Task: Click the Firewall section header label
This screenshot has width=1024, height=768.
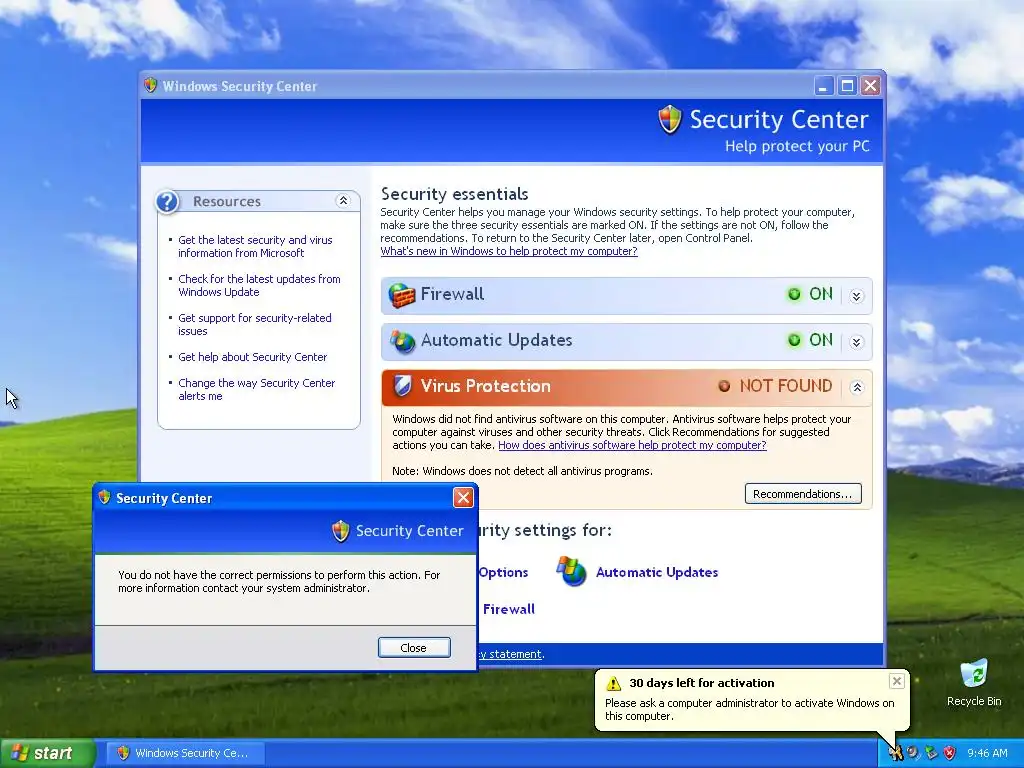Action: 452,294
